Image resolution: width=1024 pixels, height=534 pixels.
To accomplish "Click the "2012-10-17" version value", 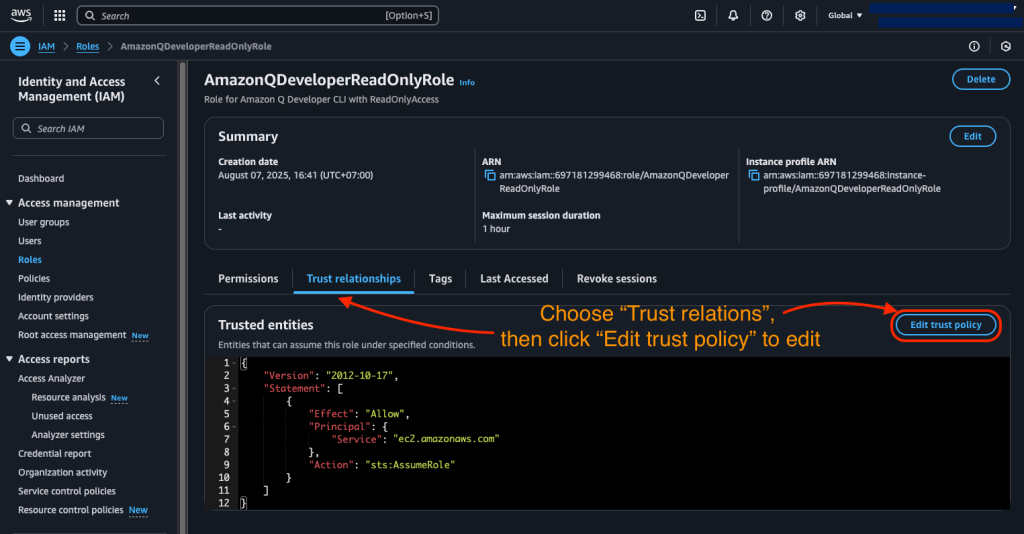I will point(360,375).
